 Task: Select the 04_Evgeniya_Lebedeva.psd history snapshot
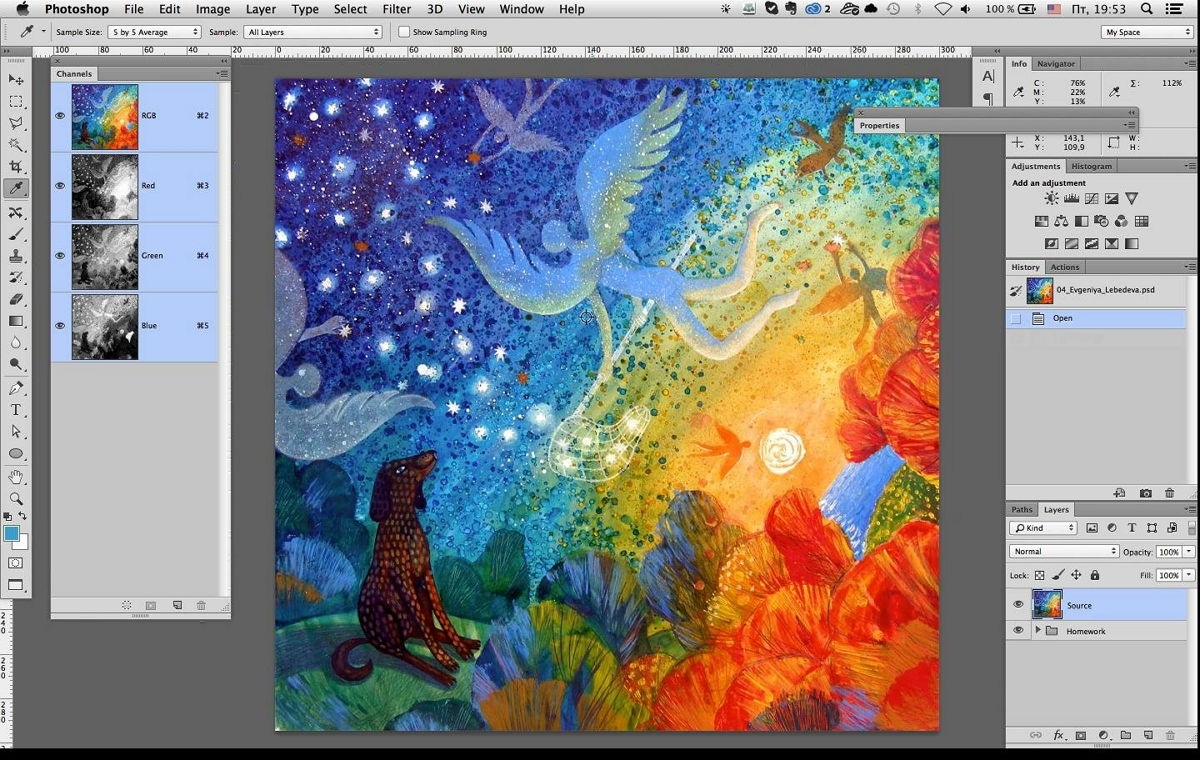(x=1096, y=291)
